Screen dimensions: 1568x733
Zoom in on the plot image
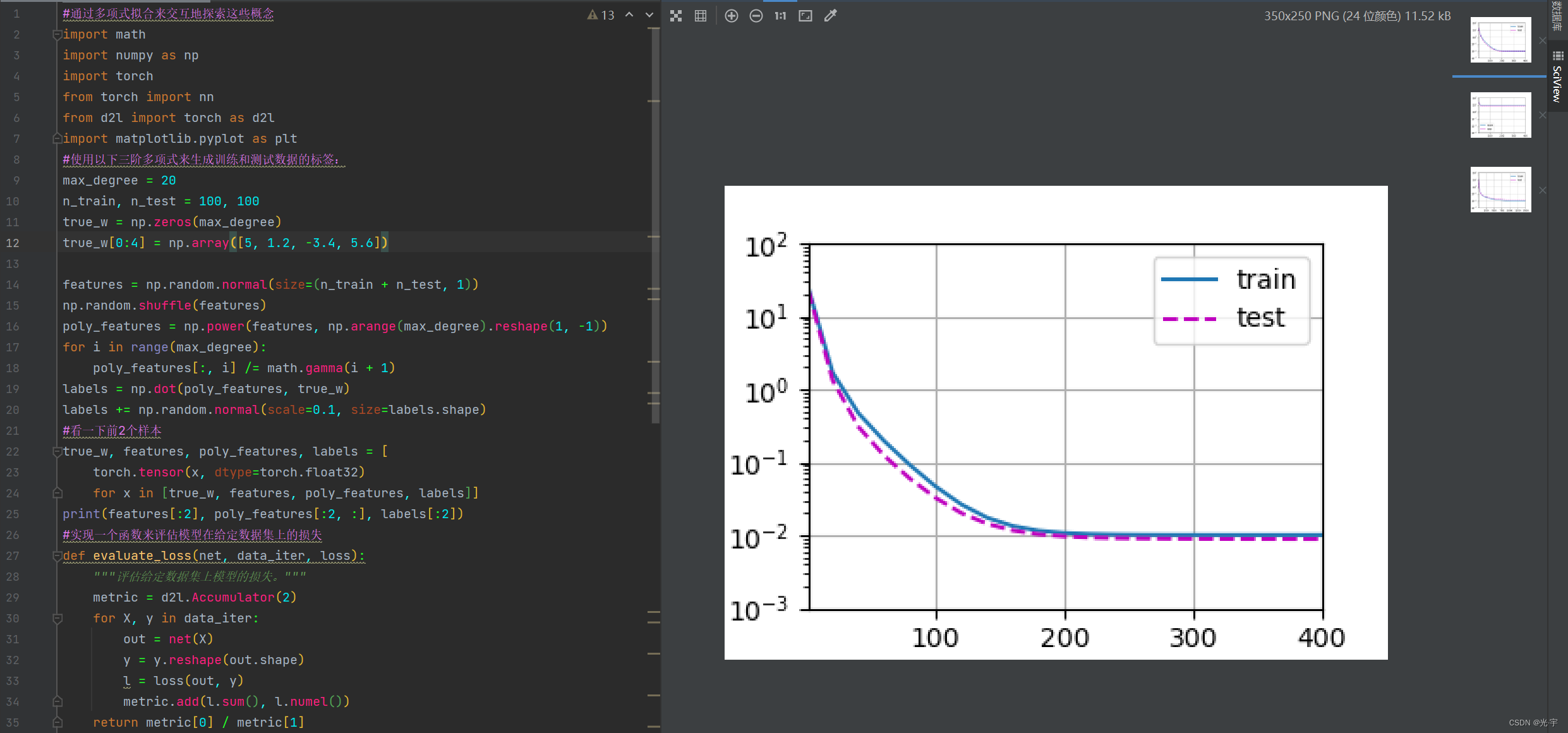(x=732, y=16)
